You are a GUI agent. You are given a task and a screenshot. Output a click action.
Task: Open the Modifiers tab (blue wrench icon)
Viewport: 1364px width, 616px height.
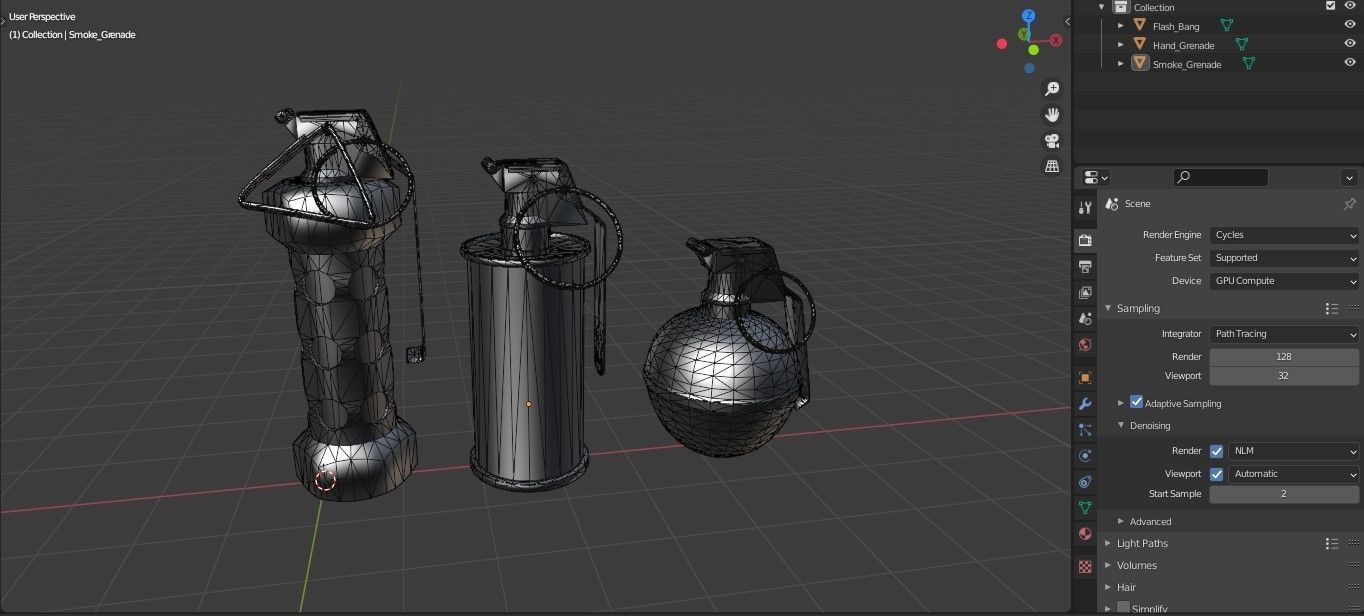pyautogui.click(x=1085, y=404)
